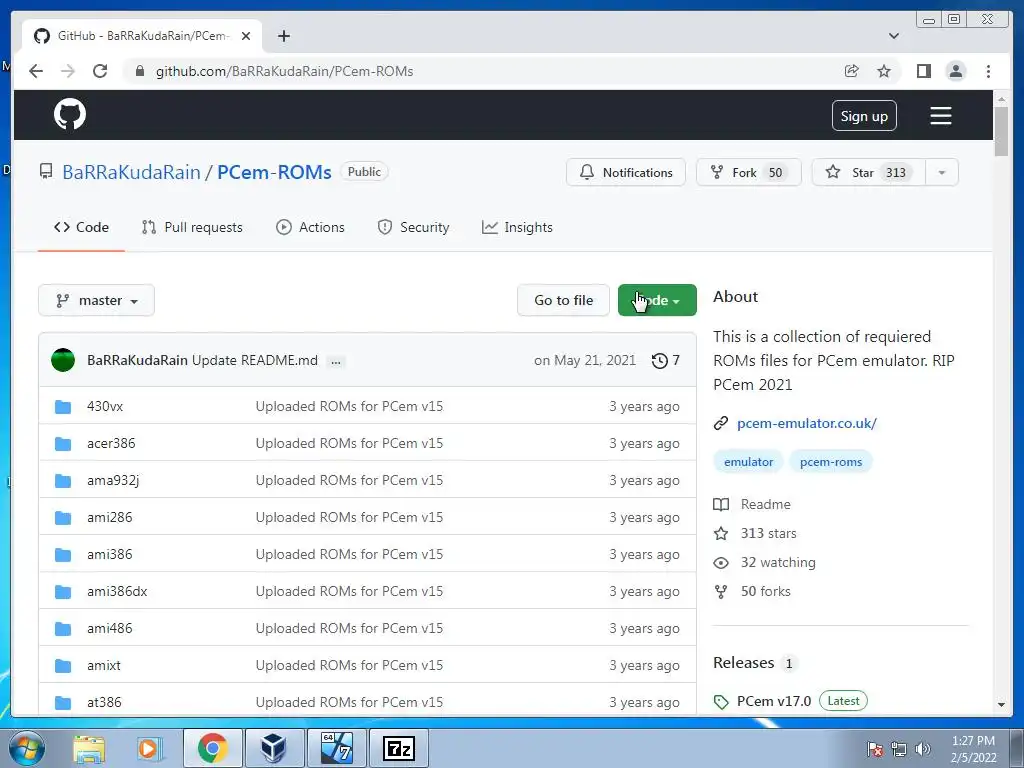Screen dimensions: 1024x768
Task: Open the ami386dx folder
Action: [117, 592]
